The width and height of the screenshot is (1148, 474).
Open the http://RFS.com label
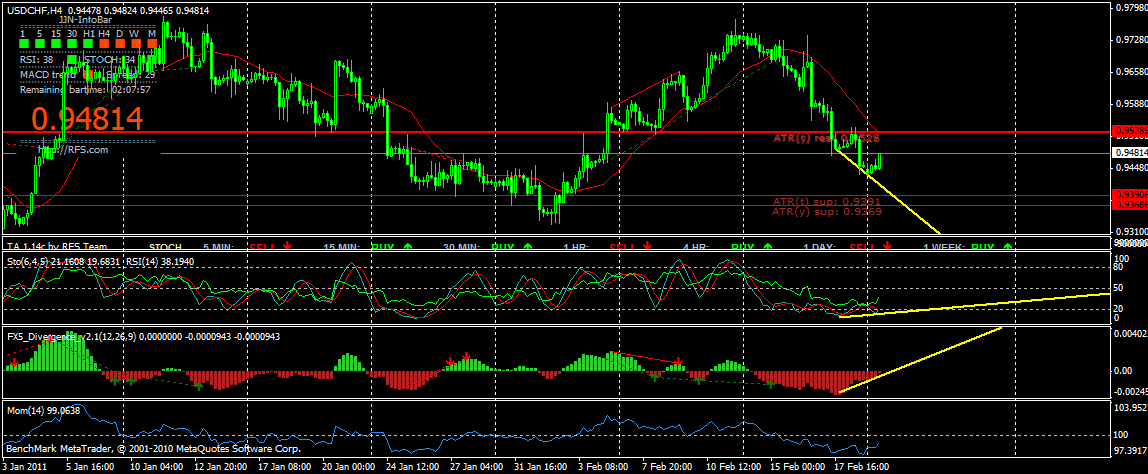coord(73,149)
